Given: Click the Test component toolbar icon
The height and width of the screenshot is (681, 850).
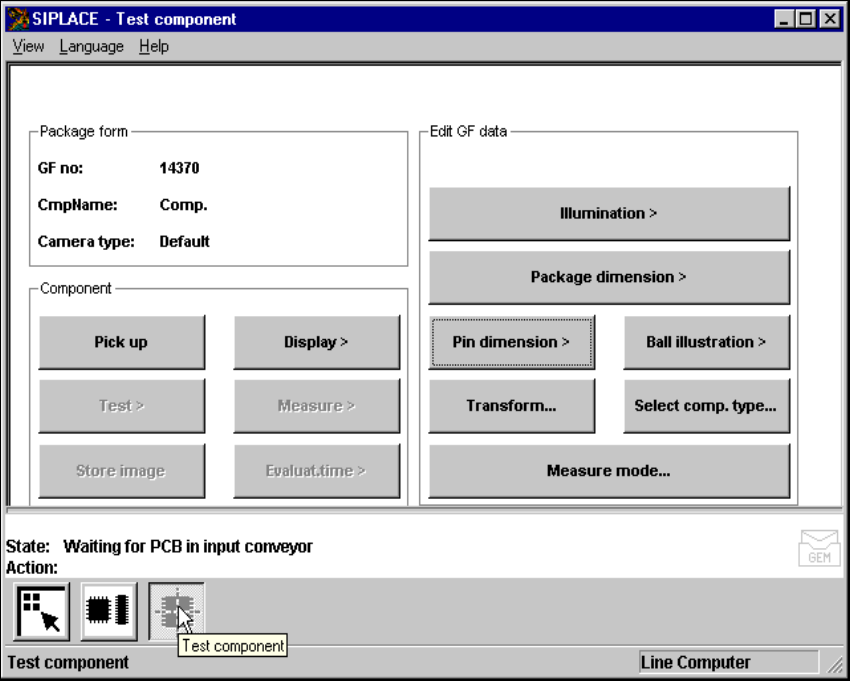Looking at the screenshot, I should pyautogui.click(x=176, y=612).
